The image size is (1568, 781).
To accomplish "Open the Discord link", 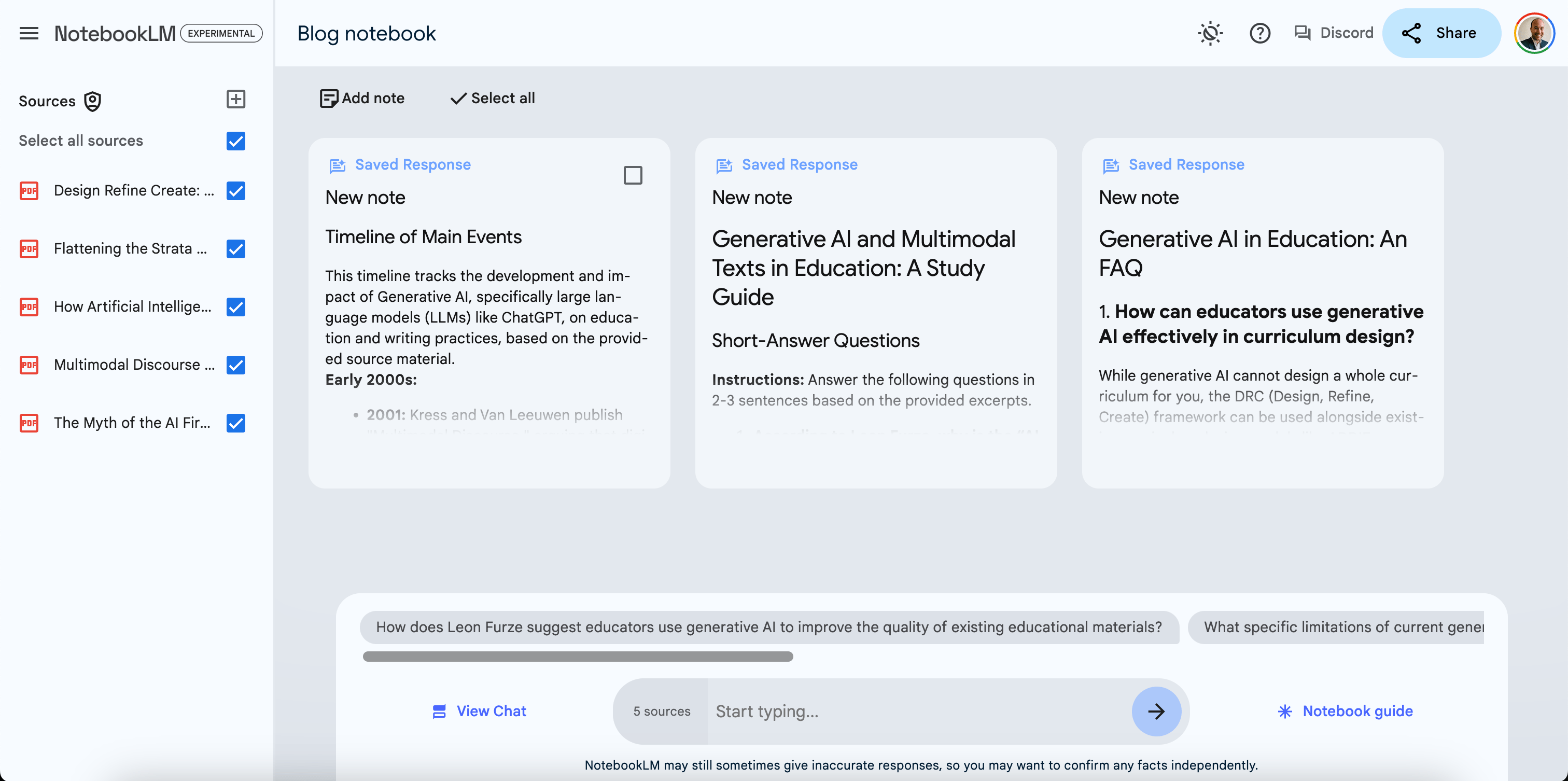I will point(1333,34).
